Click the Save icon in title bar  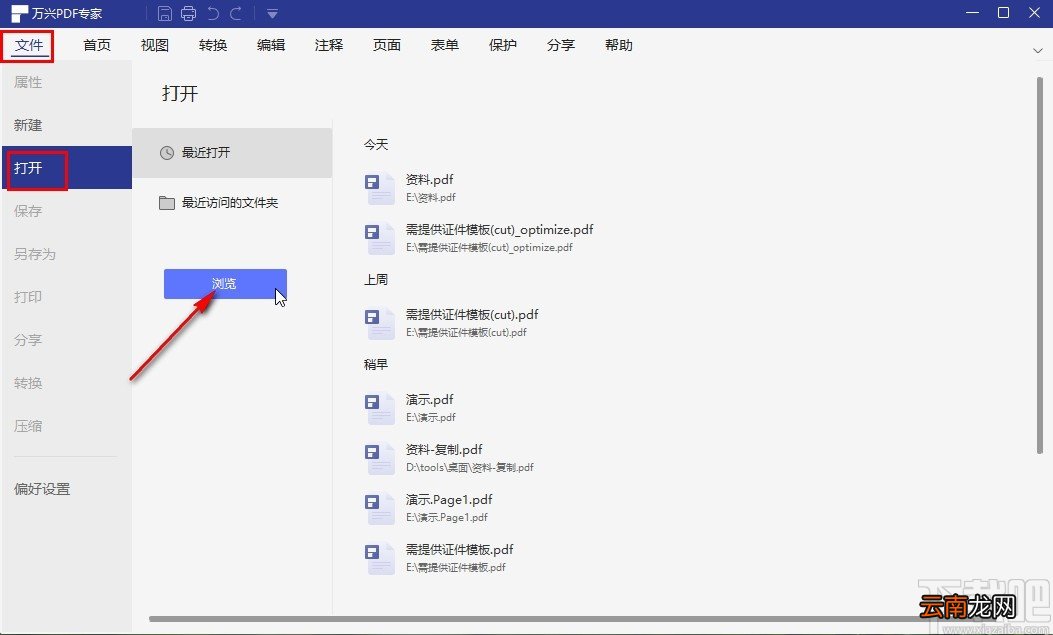coord(165,13)
